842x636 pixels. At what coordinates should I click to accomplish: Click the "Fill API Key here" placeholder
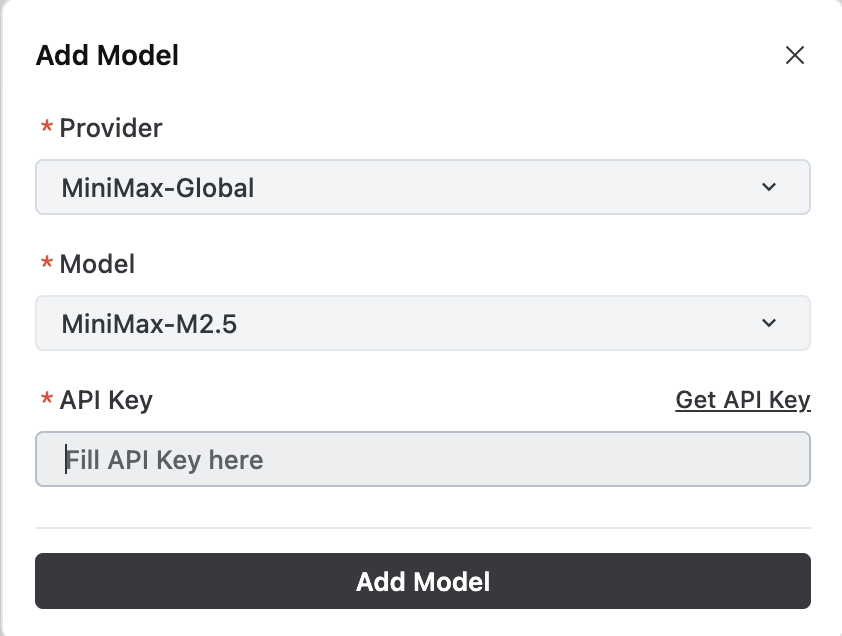(166, 460)
